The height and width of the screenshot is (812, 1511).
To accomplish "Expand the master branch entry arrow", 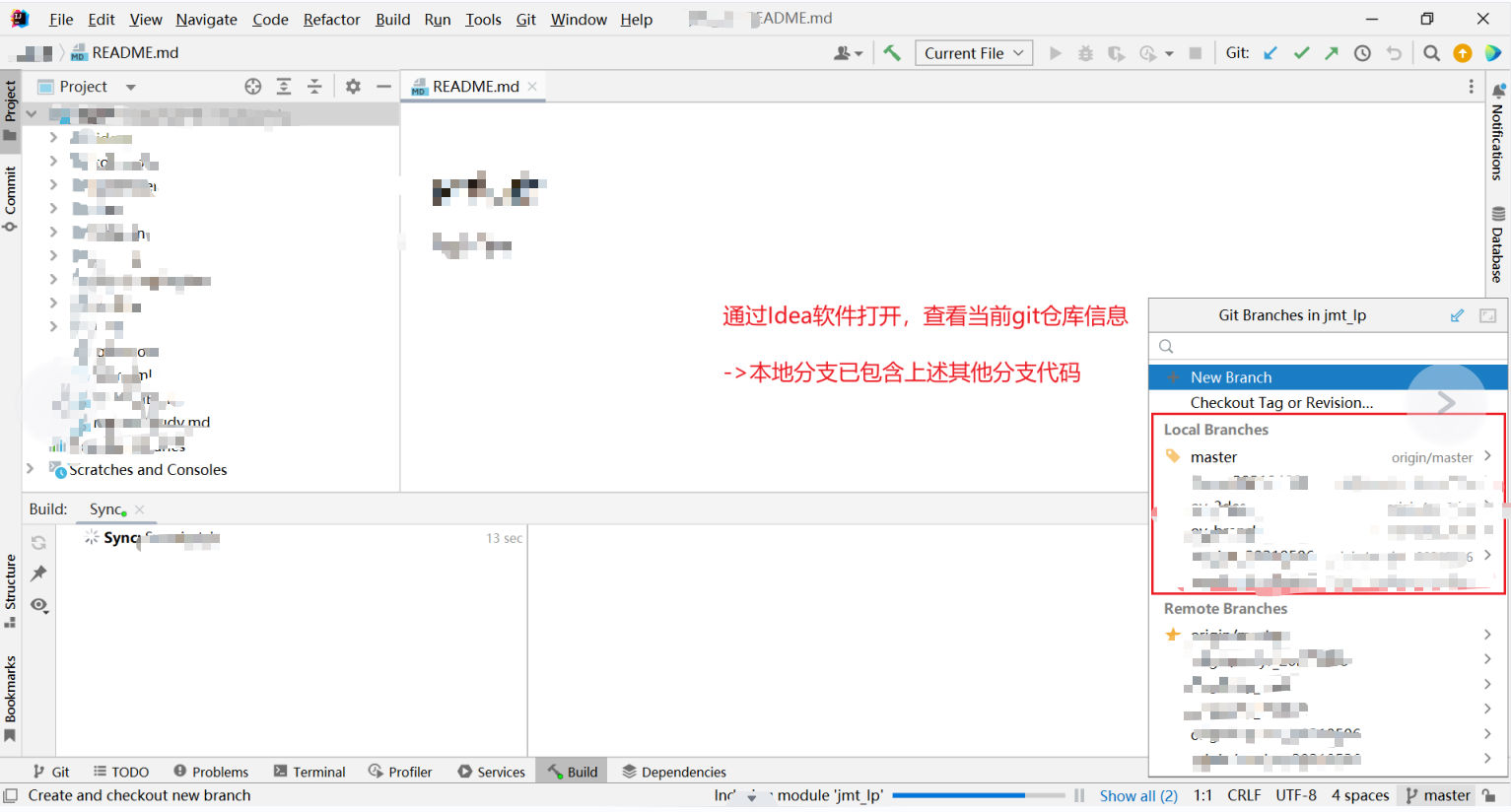I will tap(1488, 456).
